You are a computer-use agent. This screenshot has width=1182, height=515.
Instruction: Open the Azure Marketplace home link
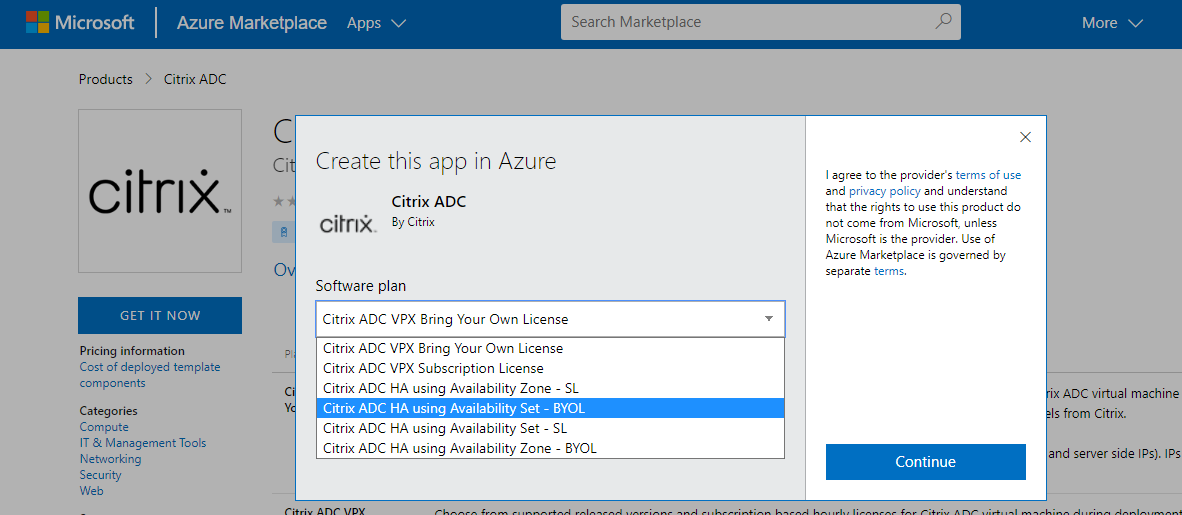pos(252,23)
